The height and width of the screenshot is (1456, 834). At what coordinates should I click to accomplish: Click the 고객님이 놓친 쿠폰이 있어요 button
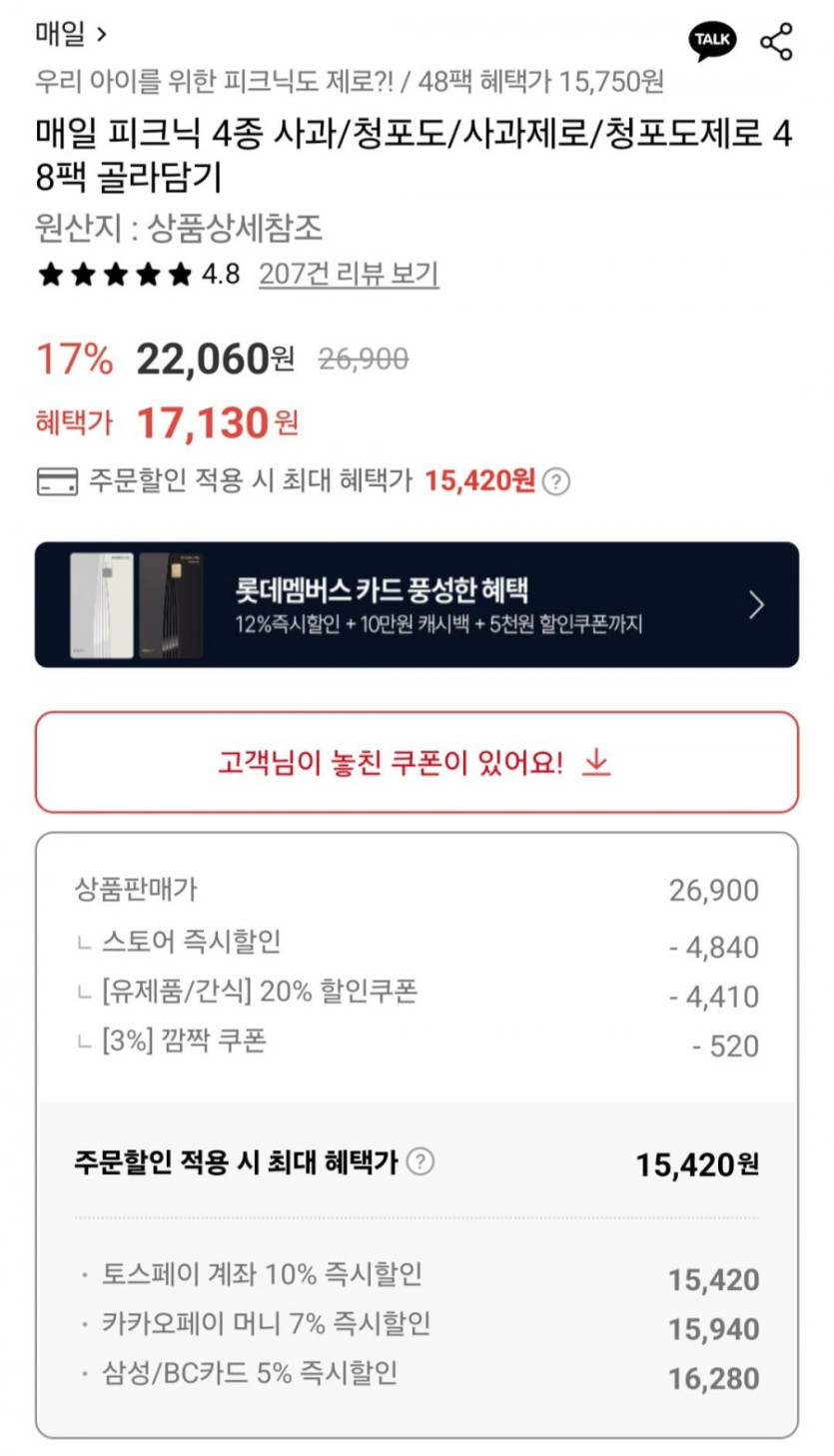(417, 763)
